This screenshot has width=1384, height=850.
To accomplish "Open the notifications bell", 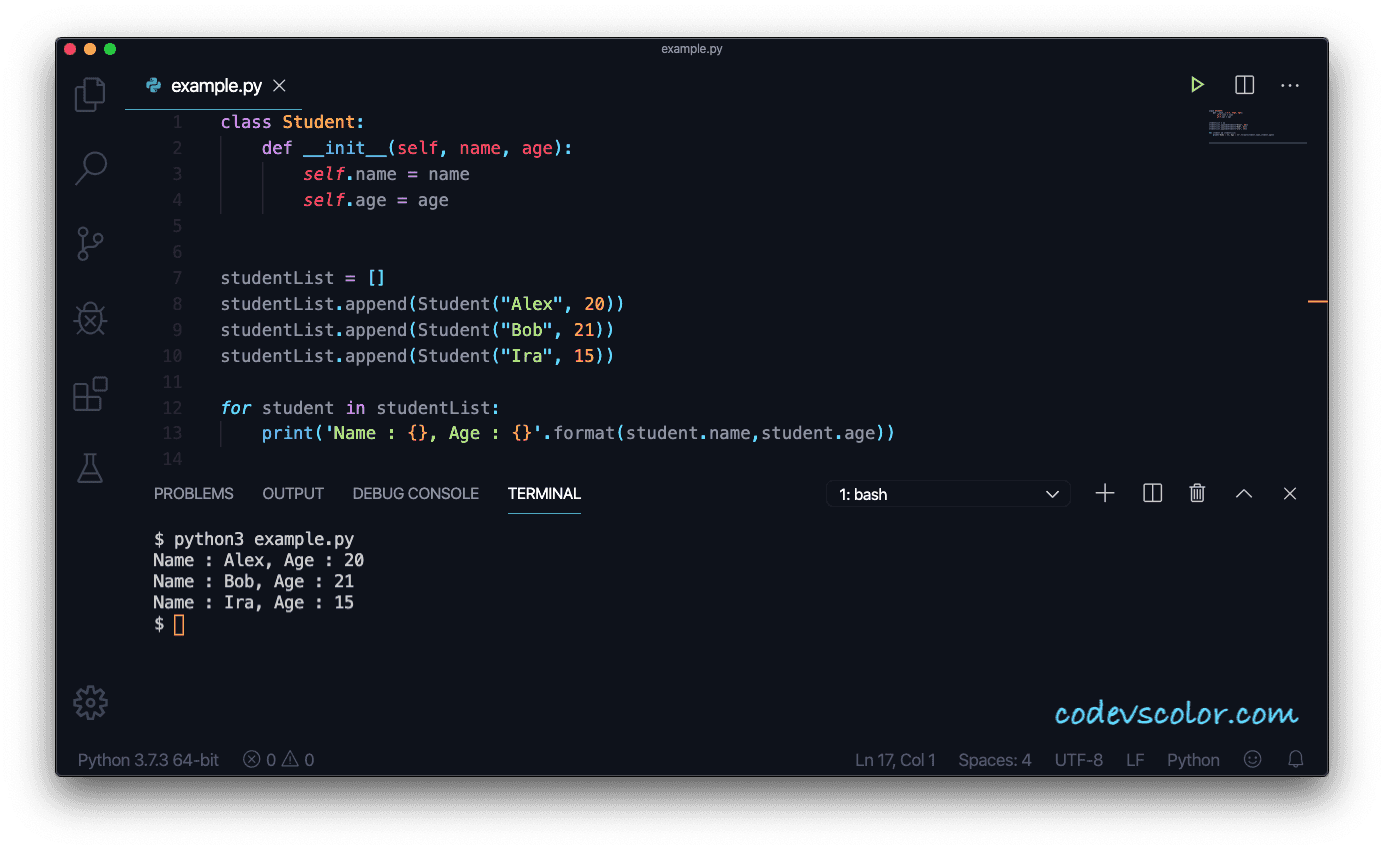I will (x=1296, y=759).
